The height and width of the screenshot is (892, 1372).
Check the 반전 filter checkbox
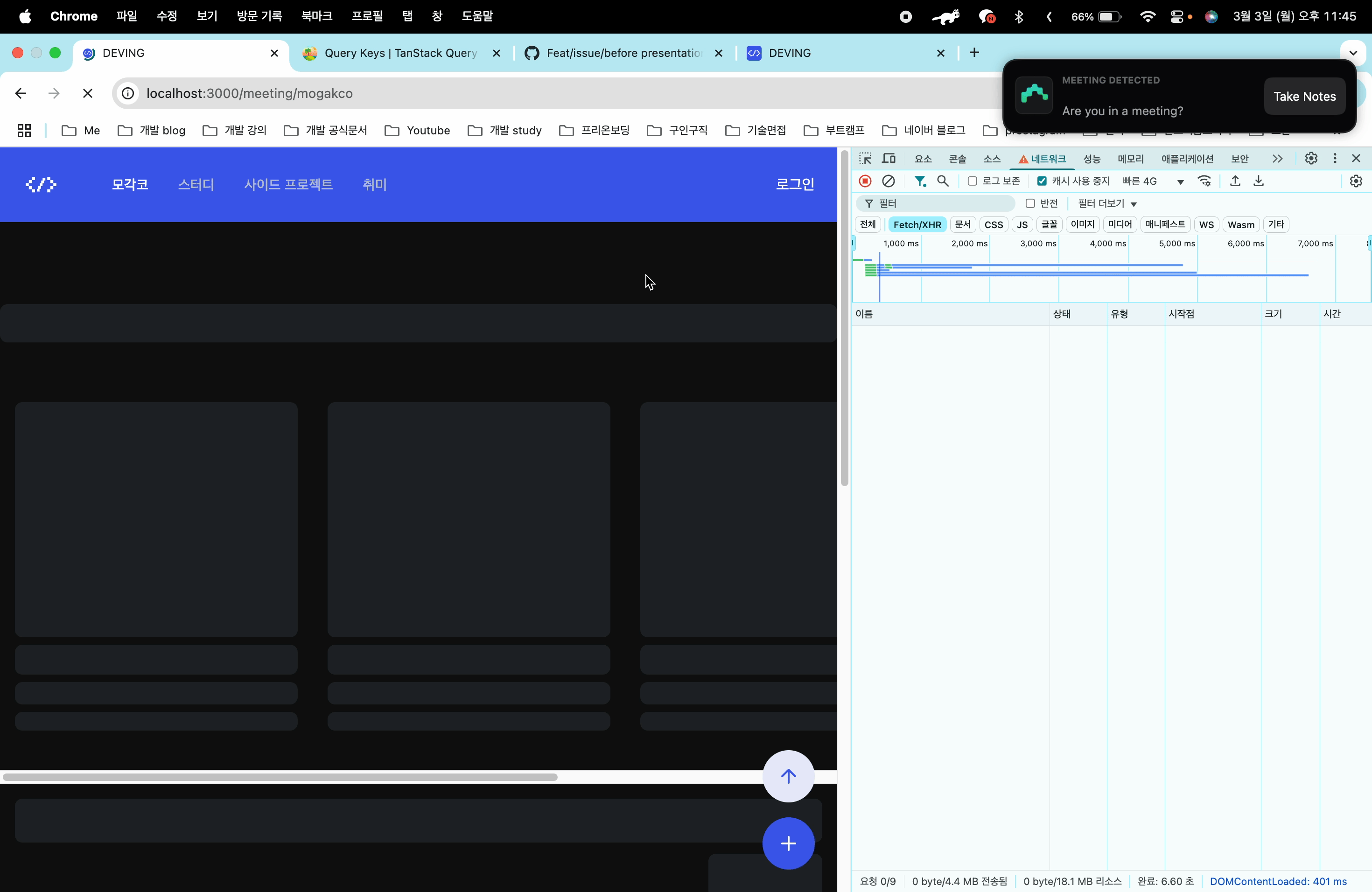(1030, 203)
